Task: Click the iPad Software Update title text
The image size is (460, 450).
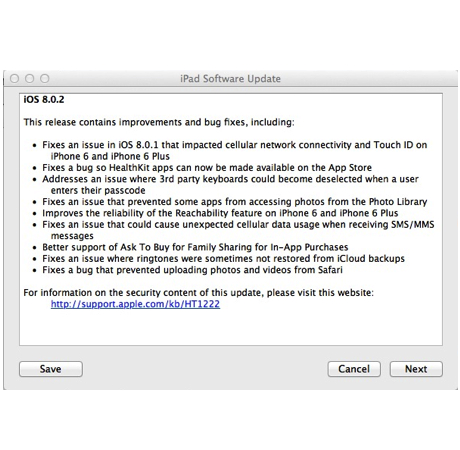Action: point(230,79)
